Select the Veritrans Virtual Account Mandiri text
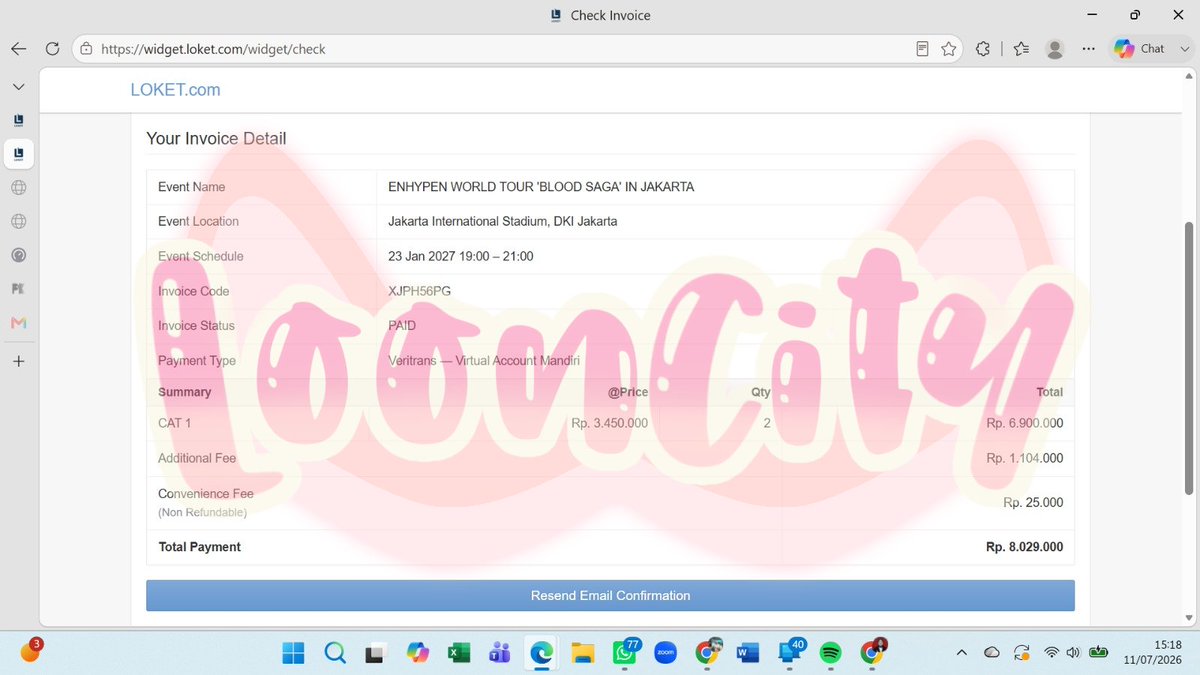This screenshot has width=1200, height=675. click(x=484, y=361)
